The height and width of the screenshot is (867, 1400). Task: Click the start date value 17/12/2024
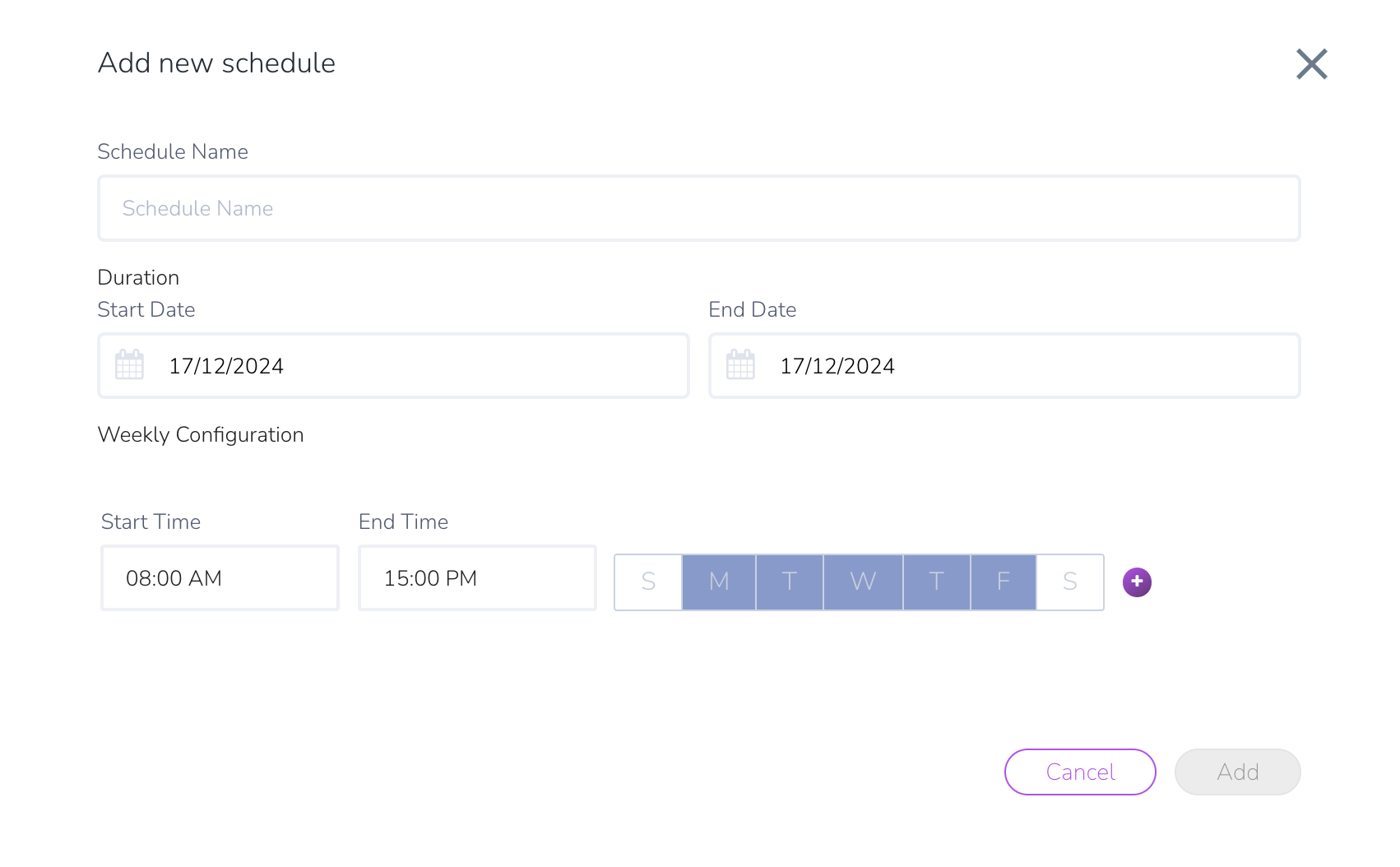tap(226, 366)
